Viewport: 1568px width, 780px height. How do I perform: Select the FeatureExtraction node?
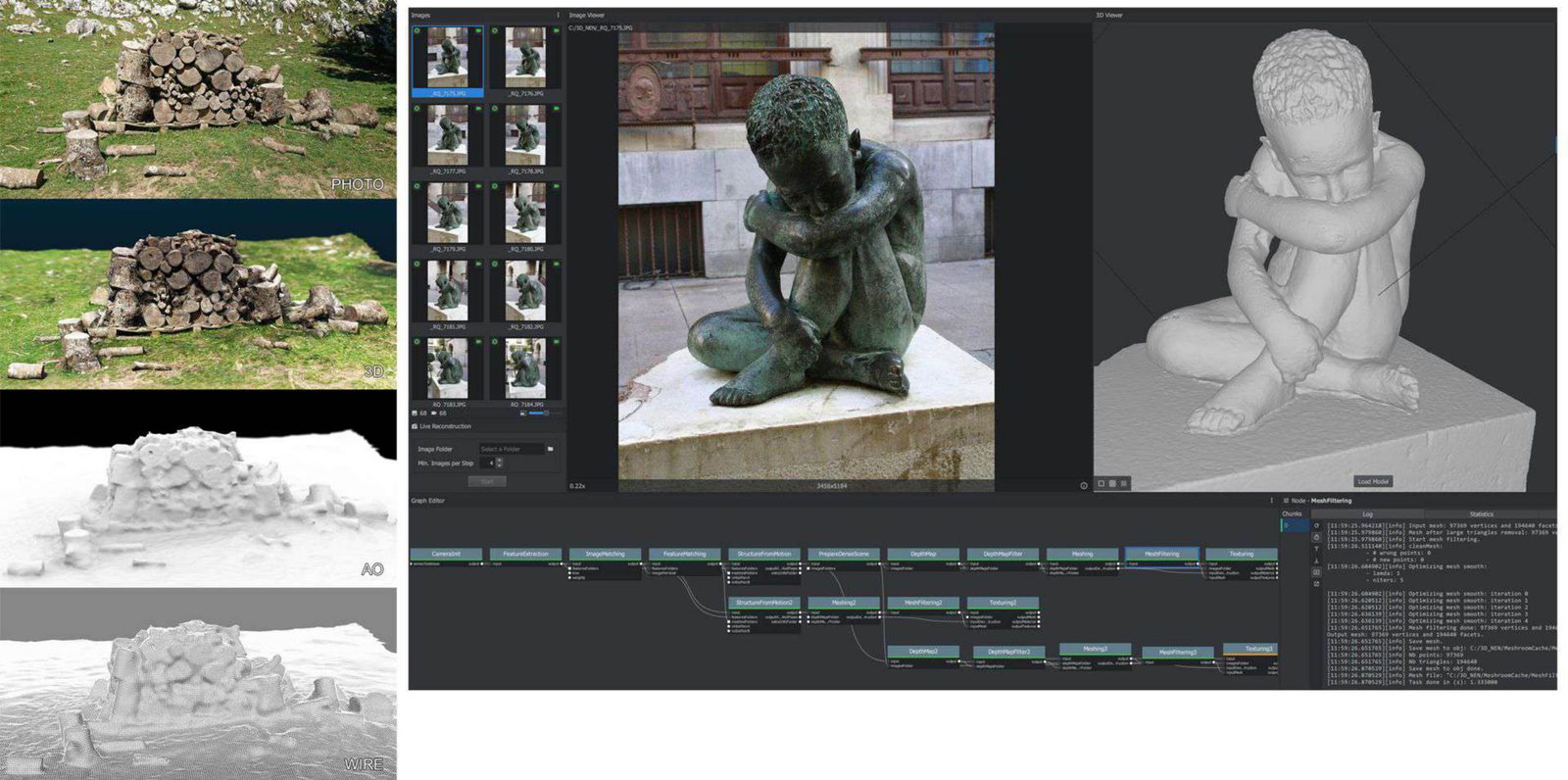(526, 554)
